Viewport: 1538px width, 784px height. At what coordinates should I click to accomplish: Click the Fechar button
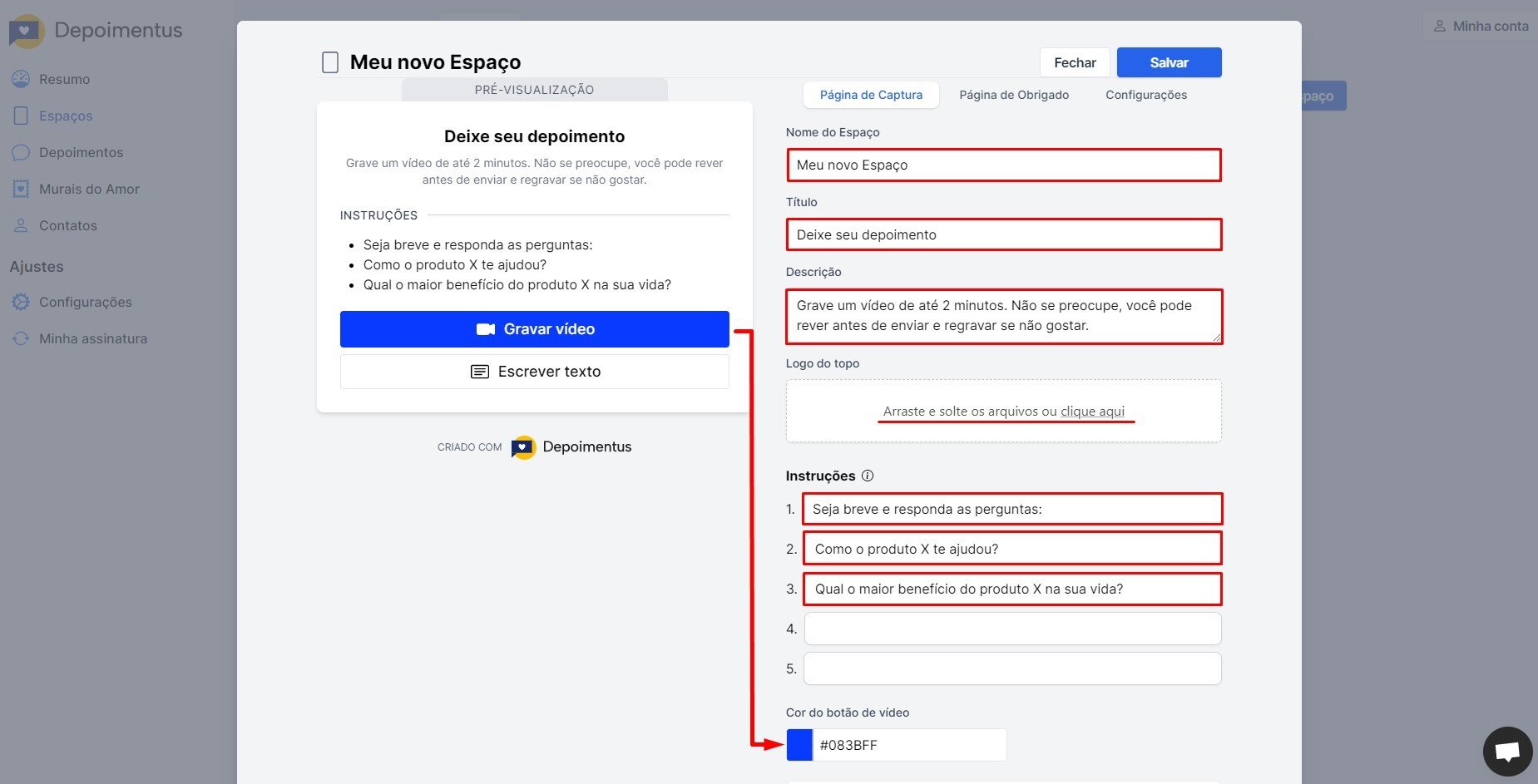pos(1075,62)
